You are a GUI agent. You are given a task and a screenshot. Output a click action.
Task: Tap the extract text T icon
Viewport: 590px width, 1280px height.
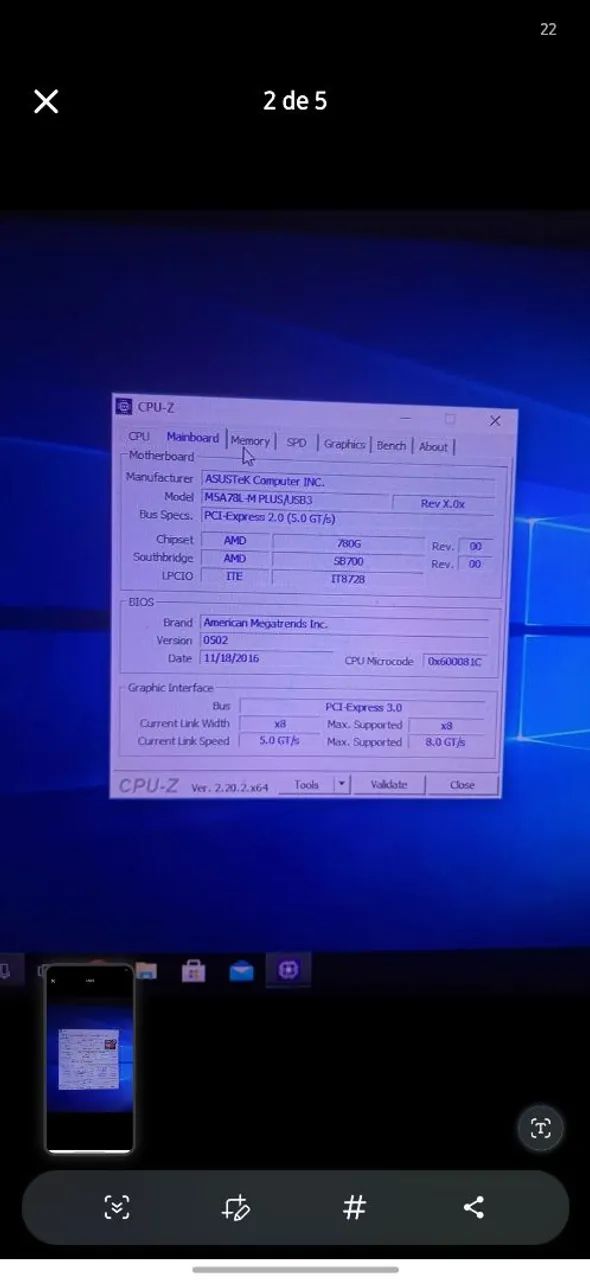click(x=541, y=1129)
